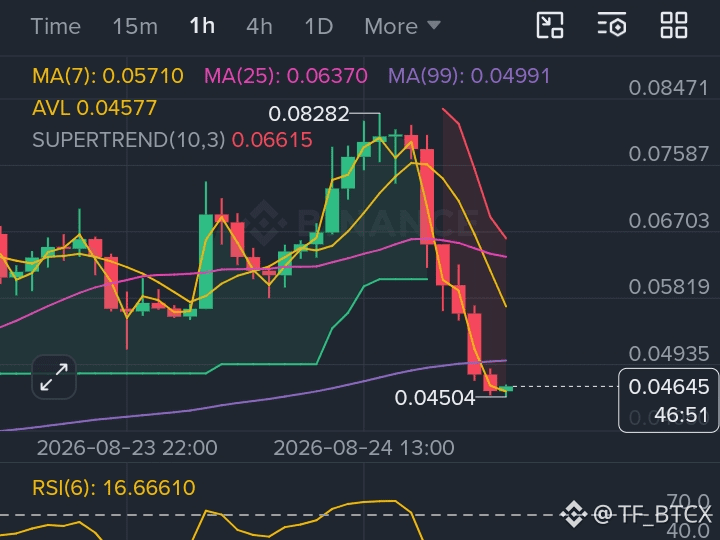The image size is (720, 540).
Task: Select the 1h interval tab
Action: pyautogui.click(x=202, y=26)
